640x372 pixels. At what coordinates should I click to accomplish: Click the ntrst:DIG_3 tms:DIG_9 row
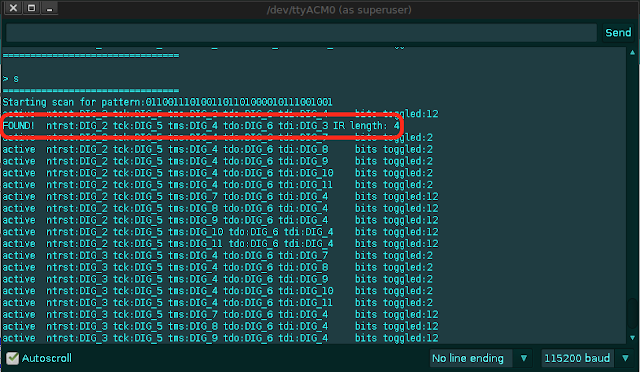click(x=220, y=339)
